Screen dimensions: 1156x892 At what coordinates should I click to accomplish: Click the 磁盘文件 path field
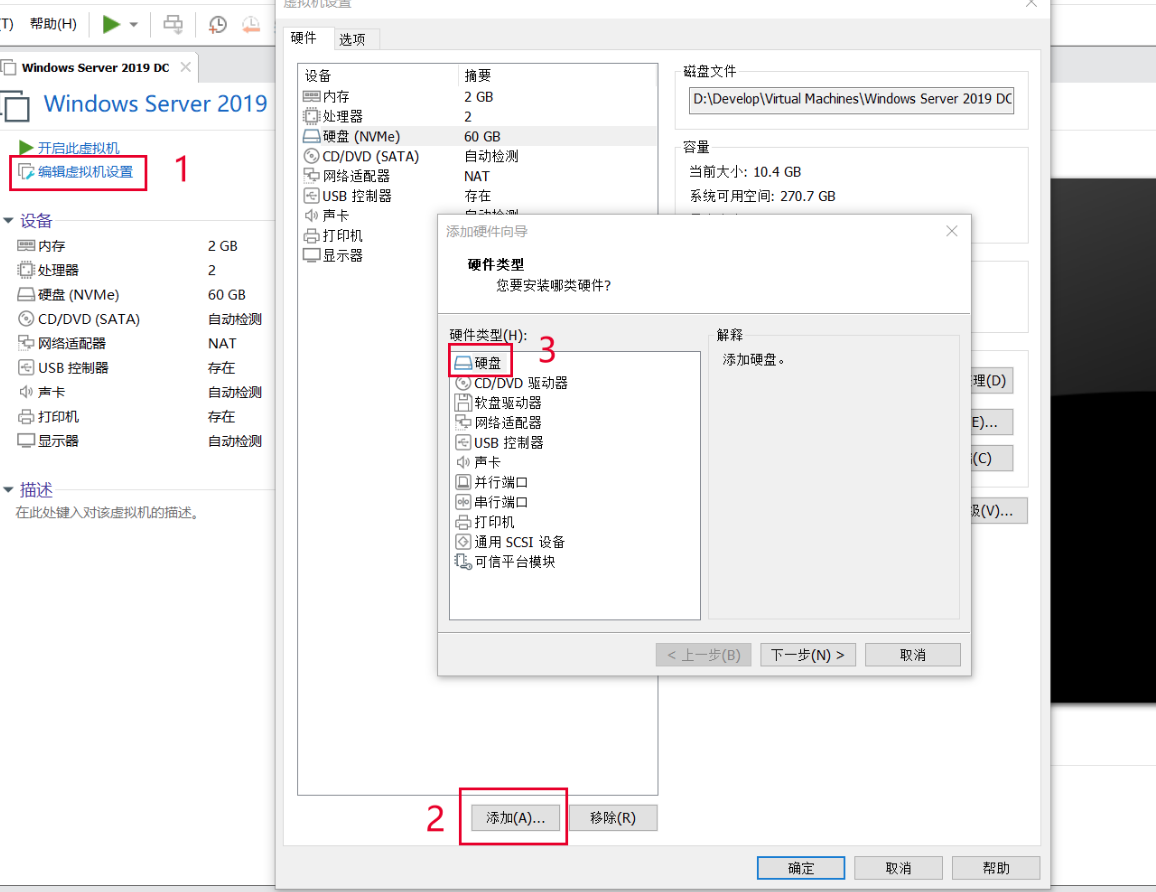850,99
